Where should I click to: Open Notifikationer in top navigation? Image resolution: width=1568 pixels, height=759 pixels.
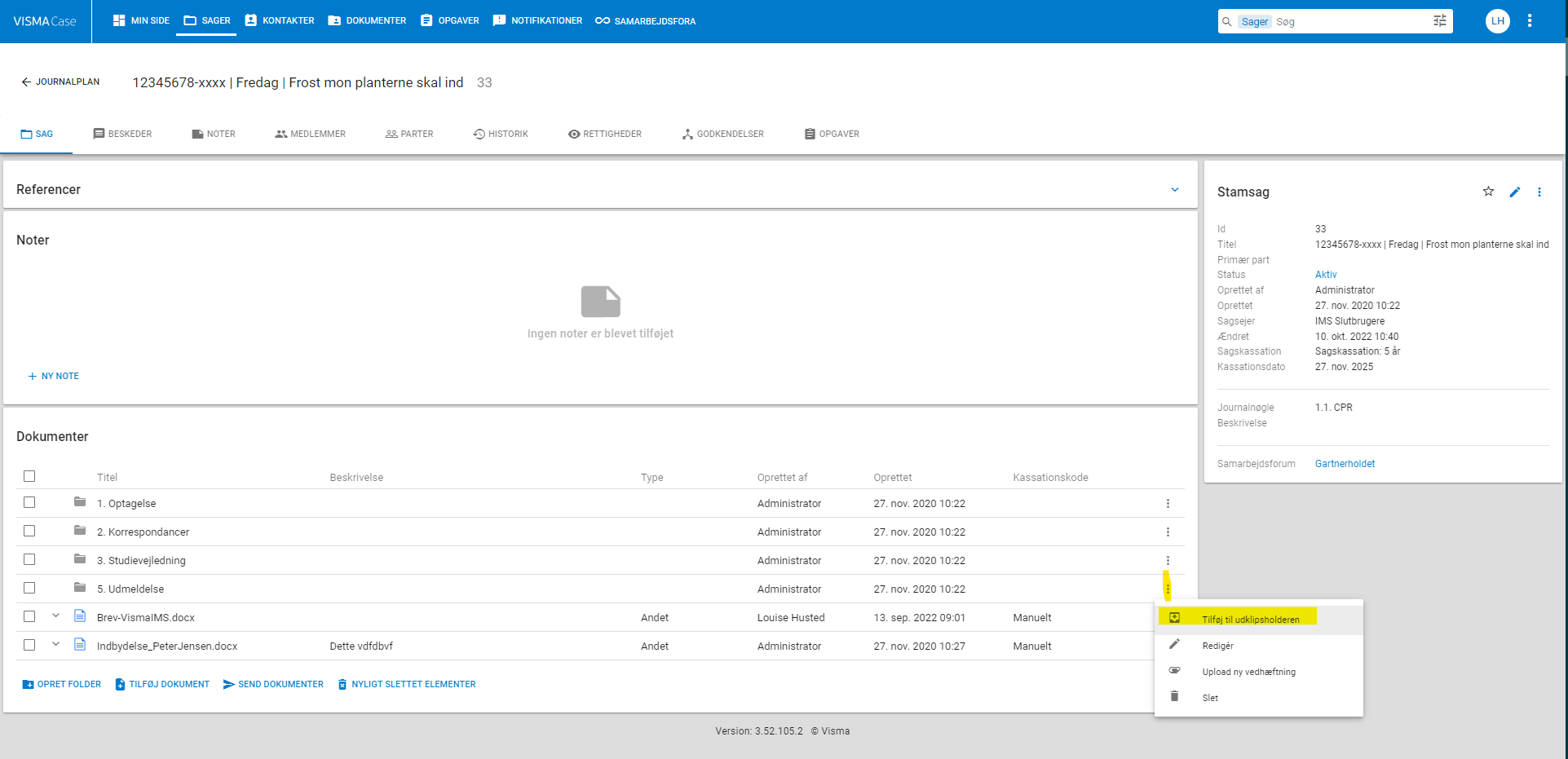[x=538, y=20]
